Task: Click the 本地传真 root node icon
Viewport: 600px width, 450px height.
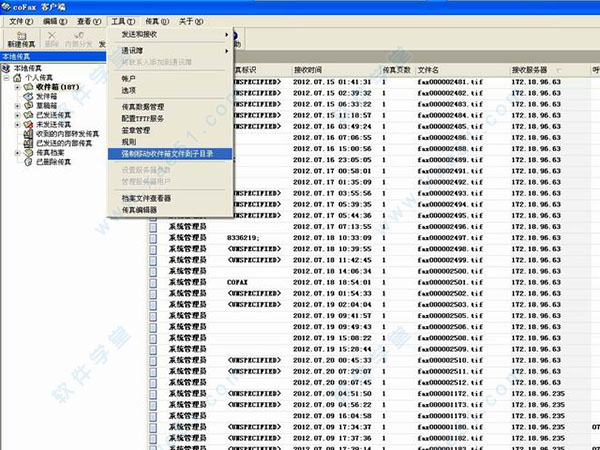Action: click(7, 68)
